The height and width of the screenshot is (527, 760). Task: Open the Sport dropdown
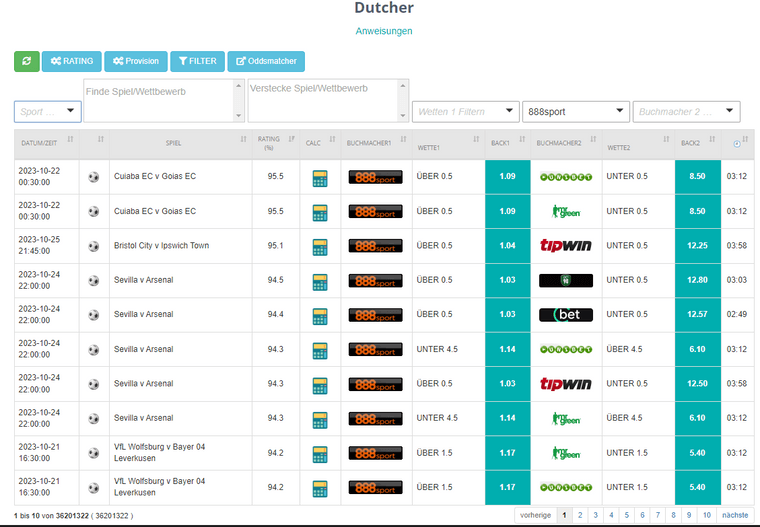(47, 112)
